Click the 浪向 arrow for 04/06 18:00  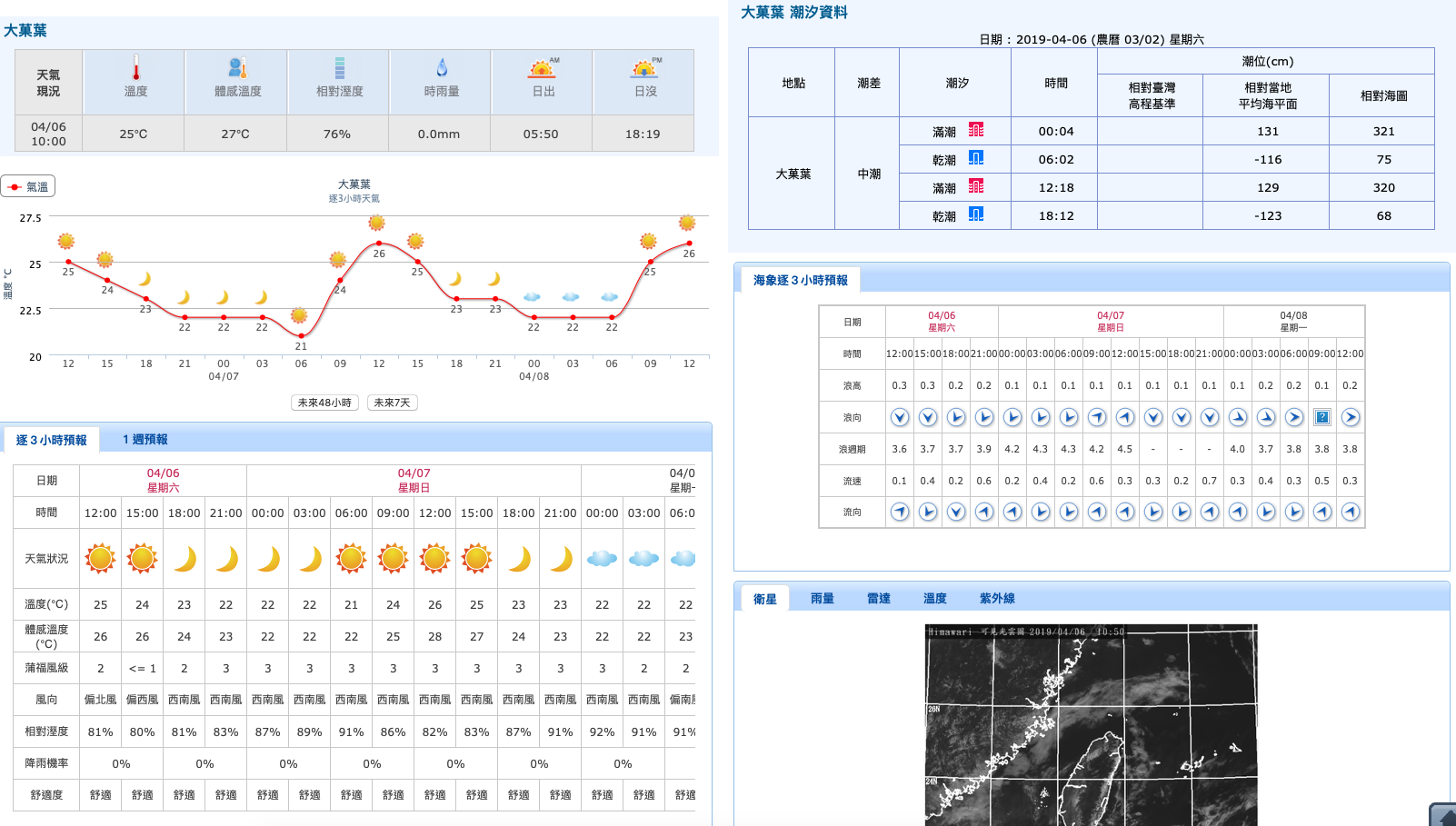coord(956,417)
